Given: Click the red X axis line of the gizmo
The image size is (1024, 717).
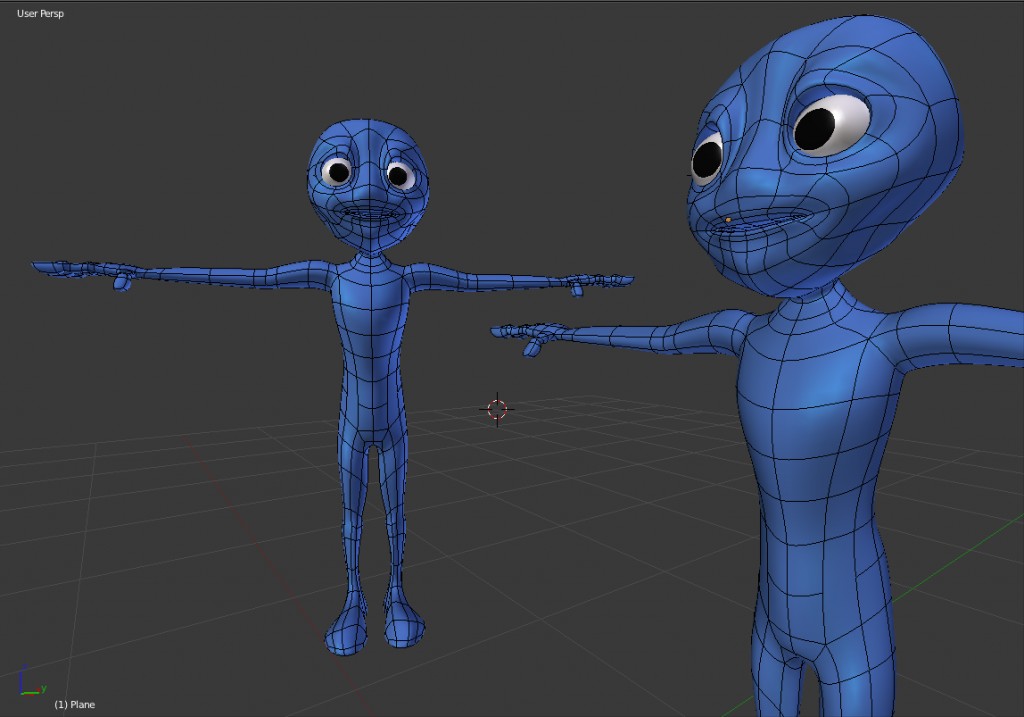Looking at the screenshot, I should pyautogui.click(x=31, y=694).
